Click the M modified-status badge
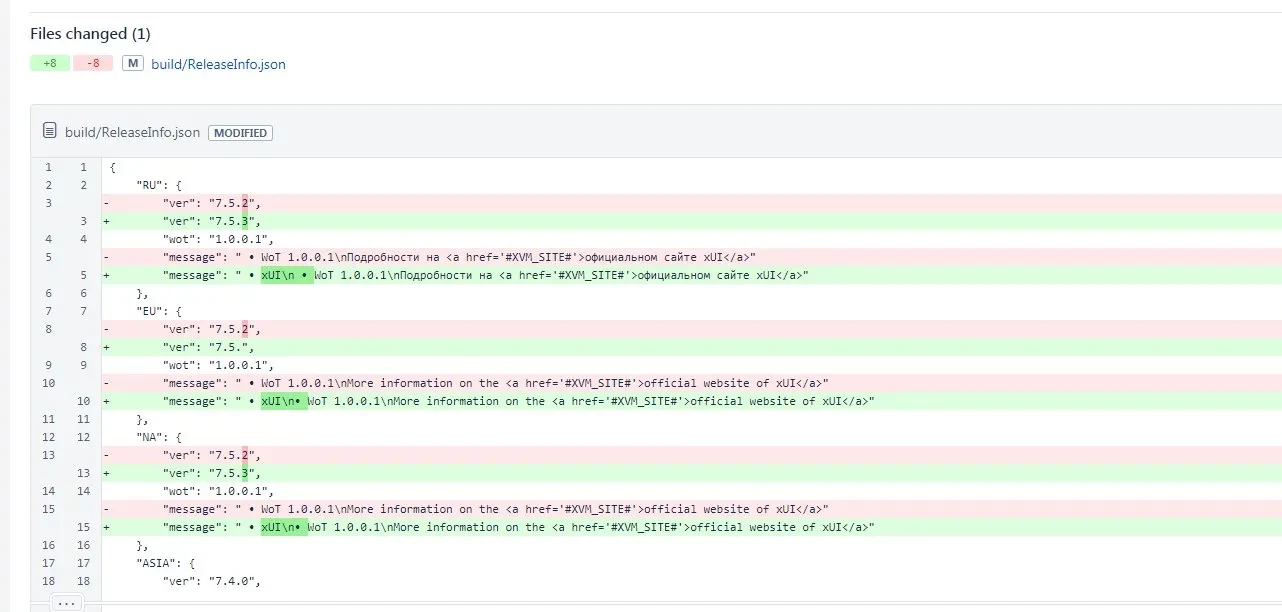The image size is (1282, 612). click(132, 64)
